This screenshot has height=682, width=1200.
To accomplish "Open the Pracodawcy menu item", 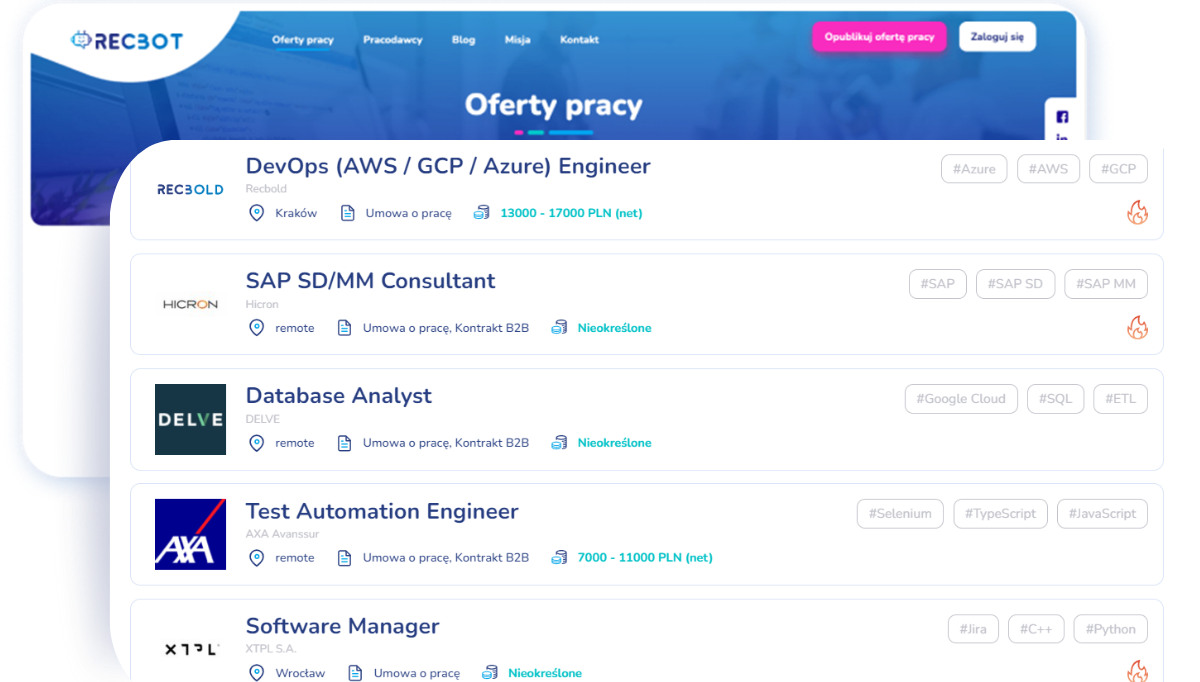I will point(392,40).
